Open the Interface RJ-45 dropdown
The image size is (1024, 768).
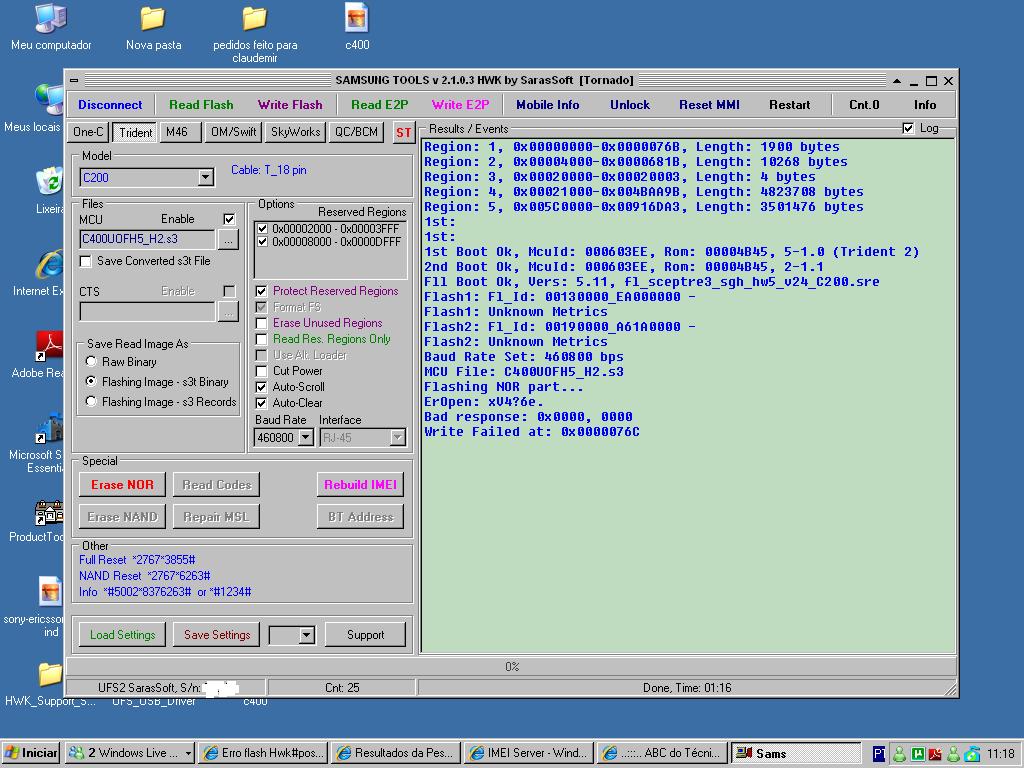(x=398, y=438)
